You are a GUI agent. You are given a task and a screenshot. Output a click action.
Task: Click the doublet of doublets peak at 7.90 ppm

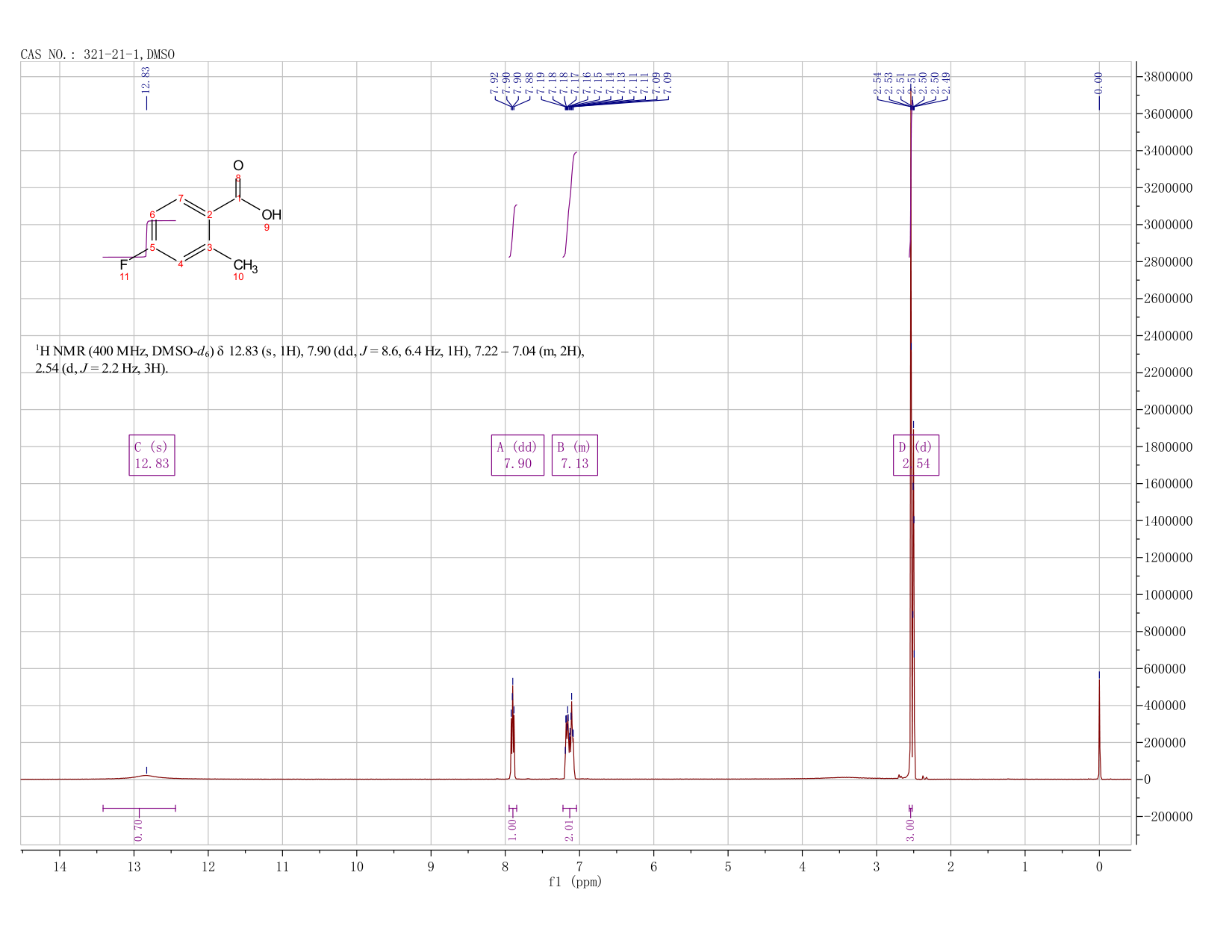(x=512, y=732)
